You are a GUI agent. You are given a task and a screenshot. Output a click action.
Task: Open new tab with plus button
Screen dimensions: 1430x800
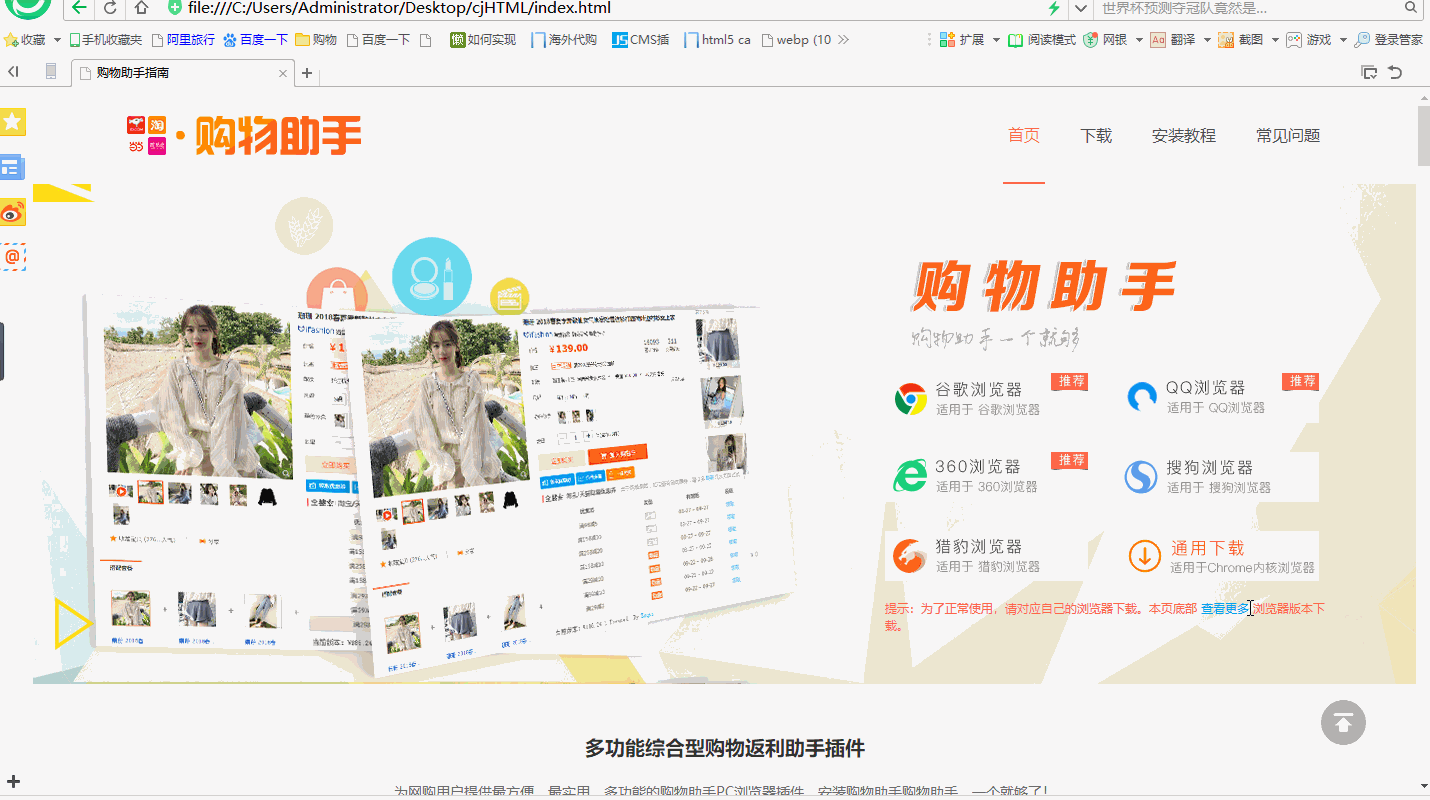pyautogui.click(x=307, y=73)
